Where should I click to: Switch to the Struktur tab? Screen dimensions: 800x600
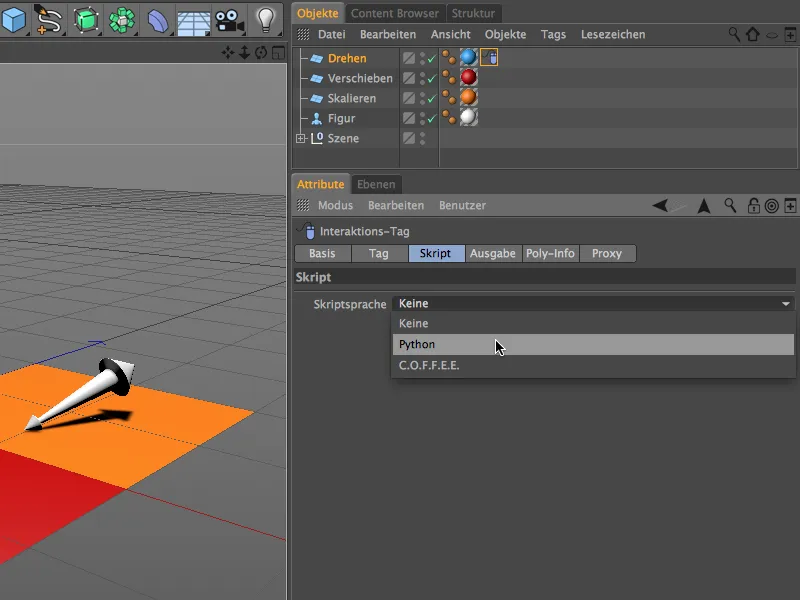pyautogui.click(x=473, y=13)
